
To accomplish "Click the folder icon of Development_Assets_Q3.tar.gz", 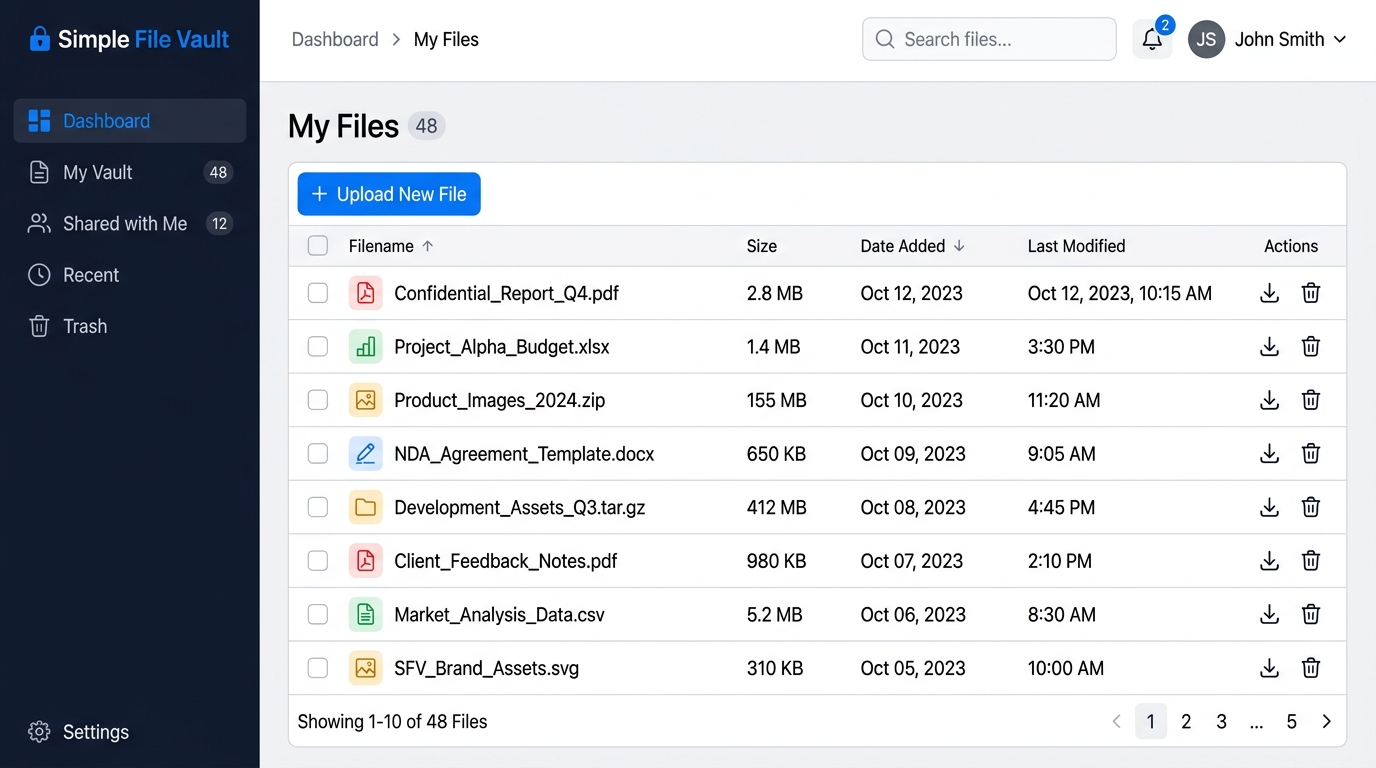I will (366, 507).
